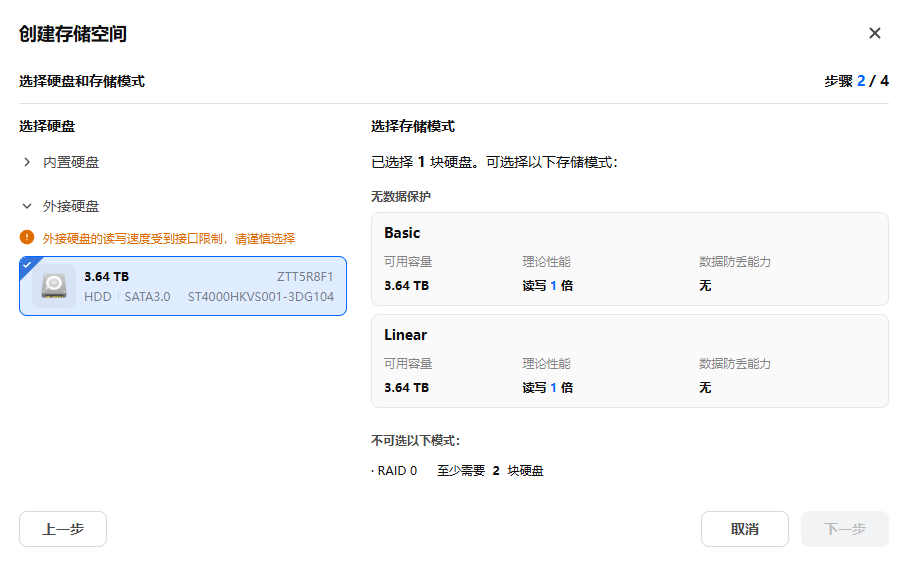The width and height of the screenshot is (910, 569).
Task: Click the 步骤 2 / 4 step indicator
Action: (x=857, y=81)
